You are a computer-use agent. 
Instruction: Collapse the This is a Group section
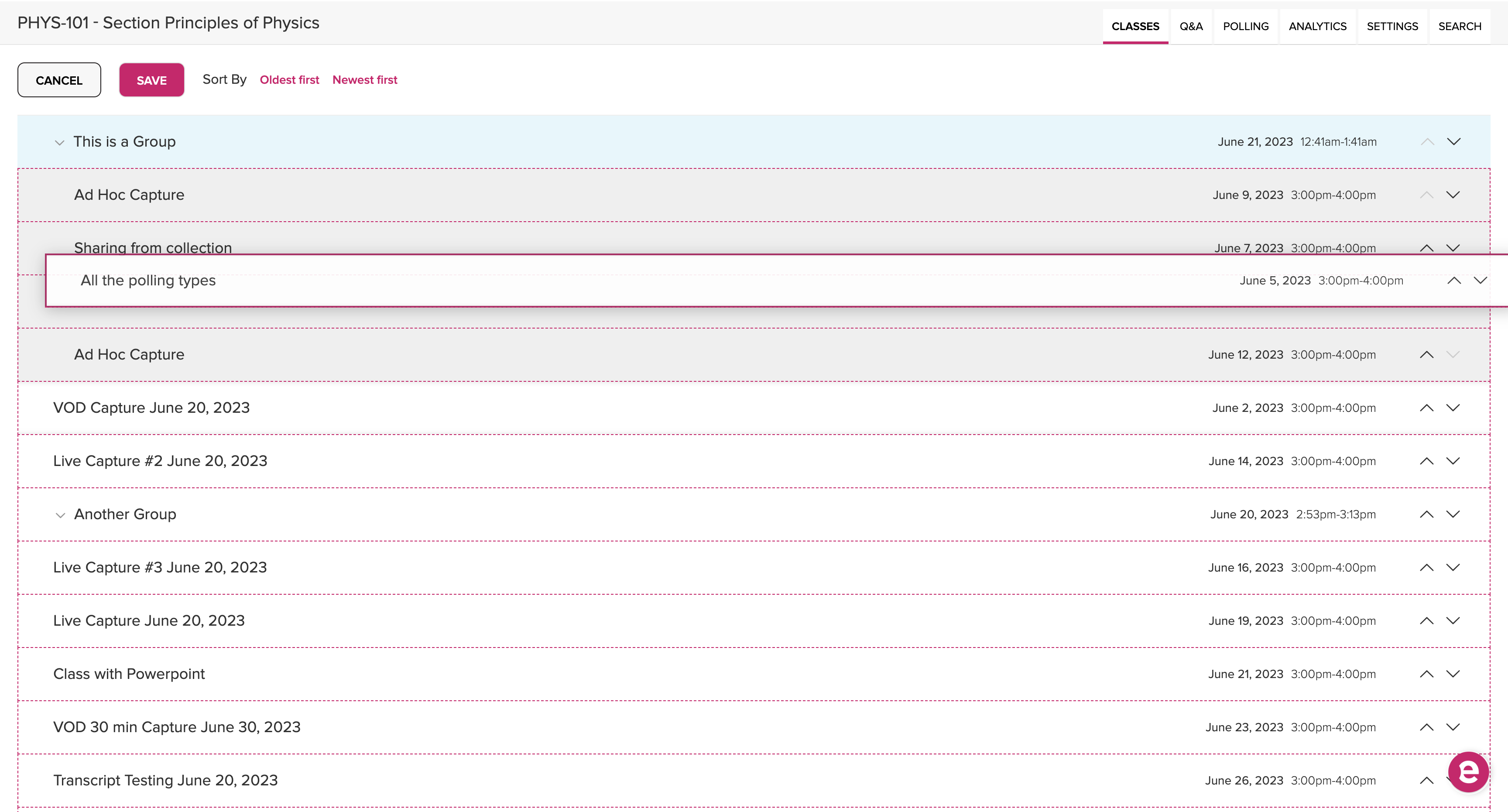click(58, 142)
